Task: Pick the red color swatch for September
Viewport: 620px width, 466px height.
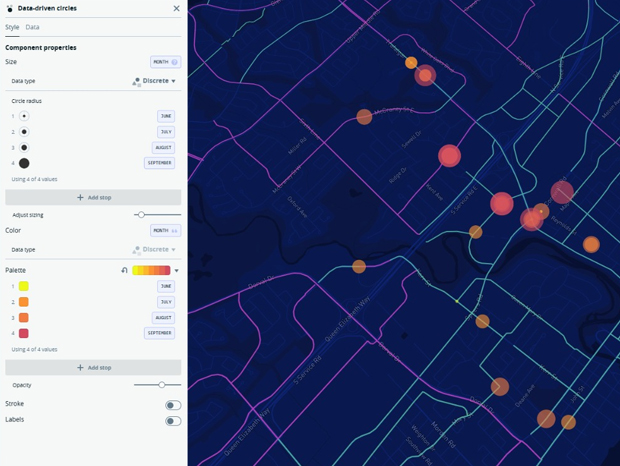Action: pyautogui.click(x=24, y=333)
